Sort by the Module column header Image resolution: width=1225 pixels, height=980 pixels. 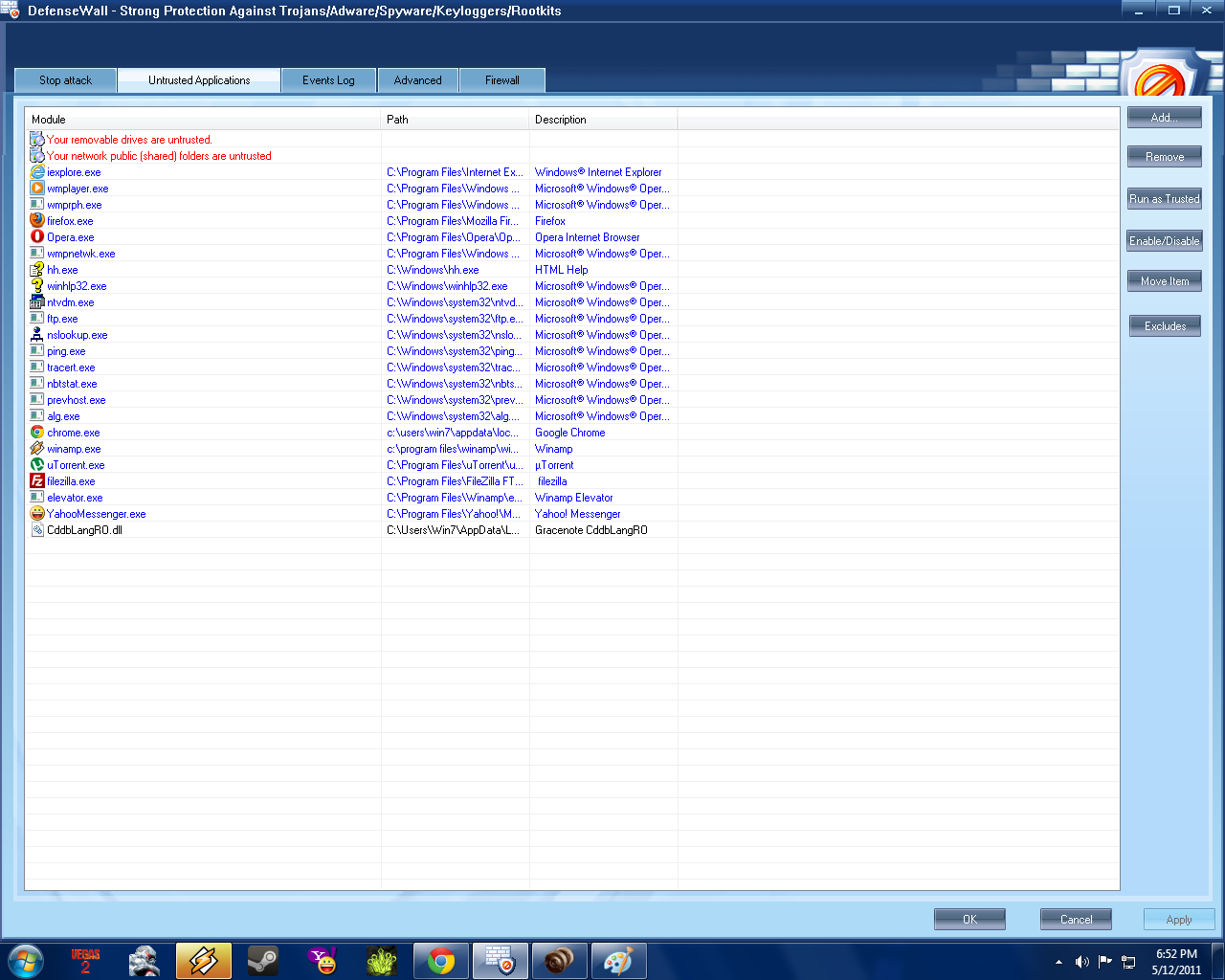tap(203, 120)
